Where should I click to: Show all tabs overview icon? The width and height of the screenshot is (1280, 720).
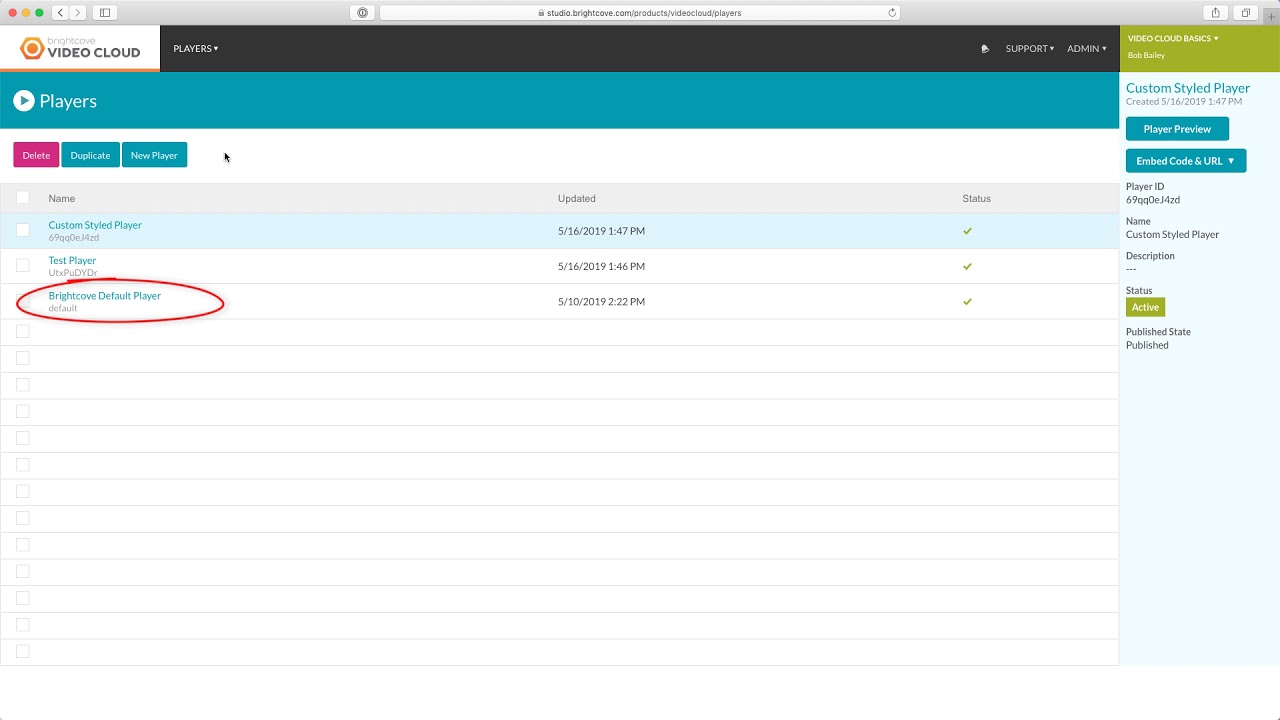pyautogui.click(x=1245, y=13)
